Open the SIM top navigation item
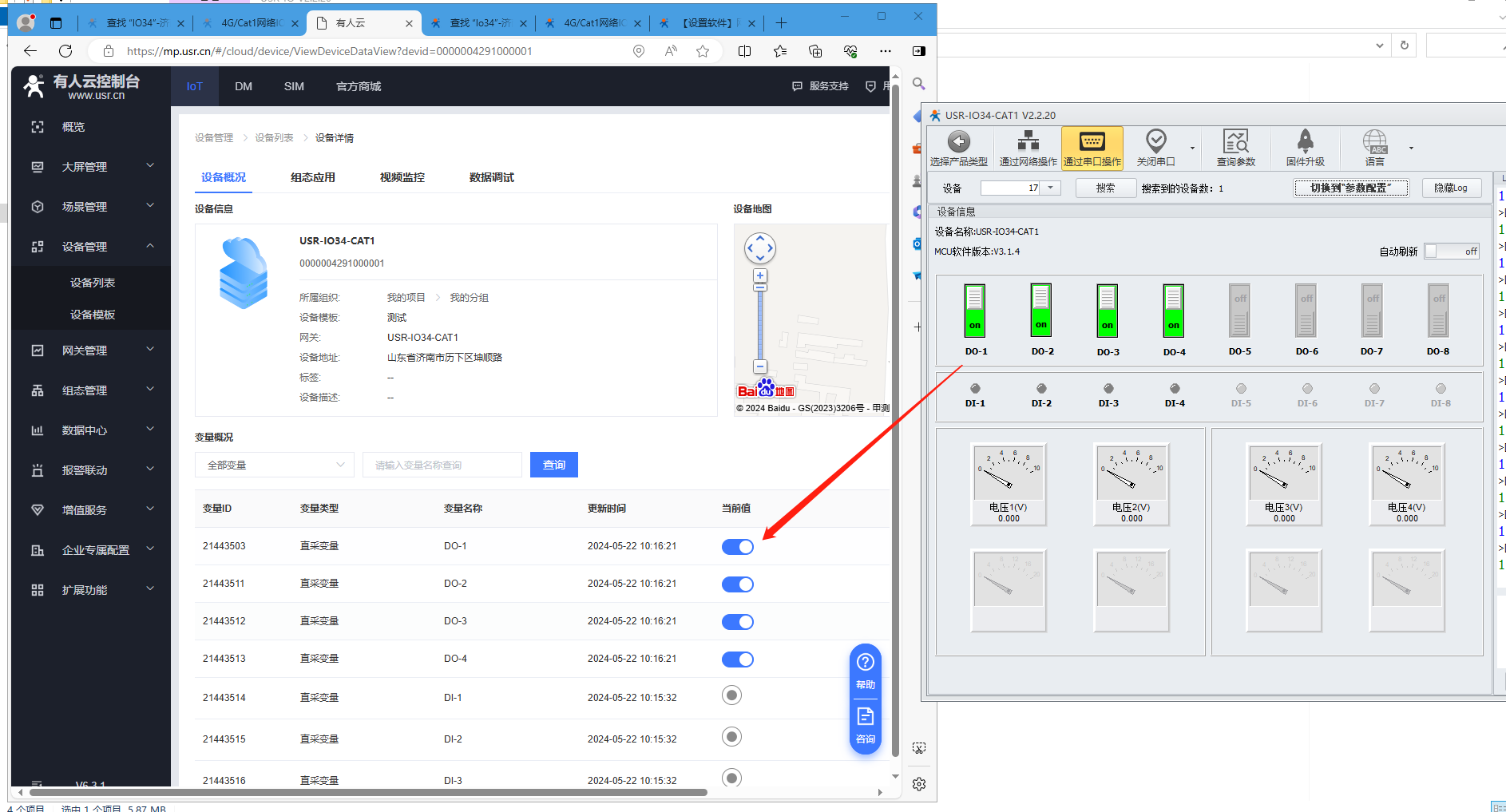1506x812 pixels. (x=294, y=86)
